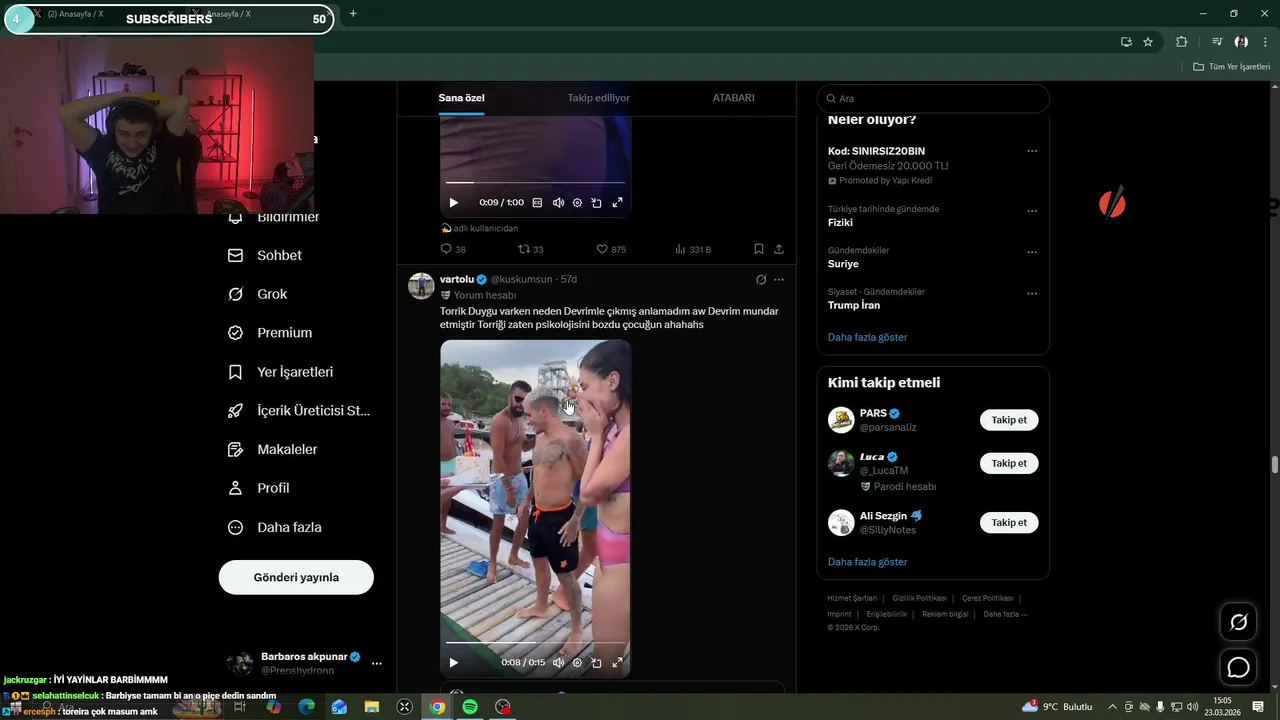This screenshot has width=1280, height=720.
Task: Seek on the lower video progress bar
Action: coord(535,642)
